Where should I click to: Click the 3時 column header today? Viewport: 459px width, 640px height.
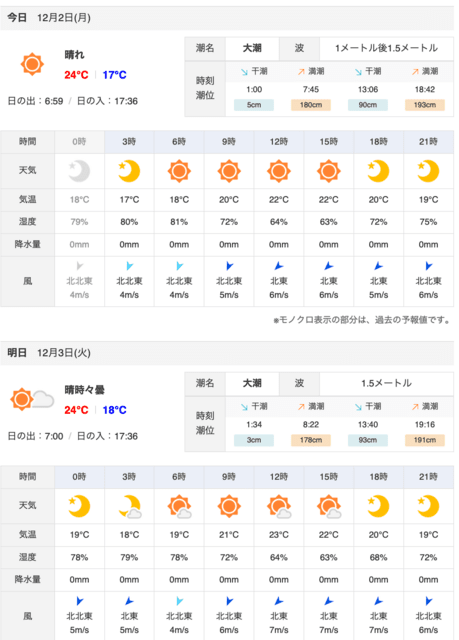click(129, 142)
